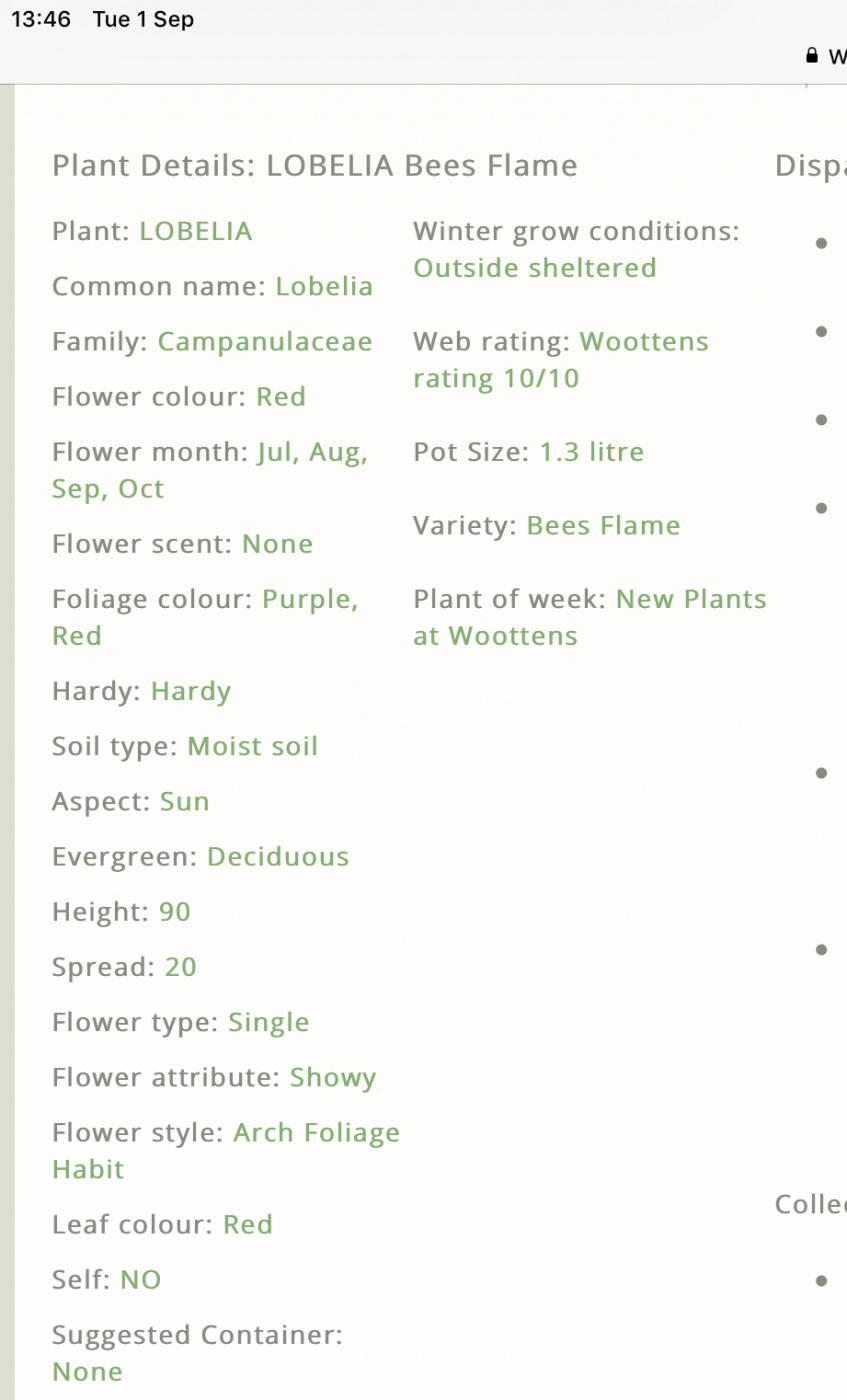The image size is (847, 1400).
Task: Select Red flower colour link
Action: point(281,397)
